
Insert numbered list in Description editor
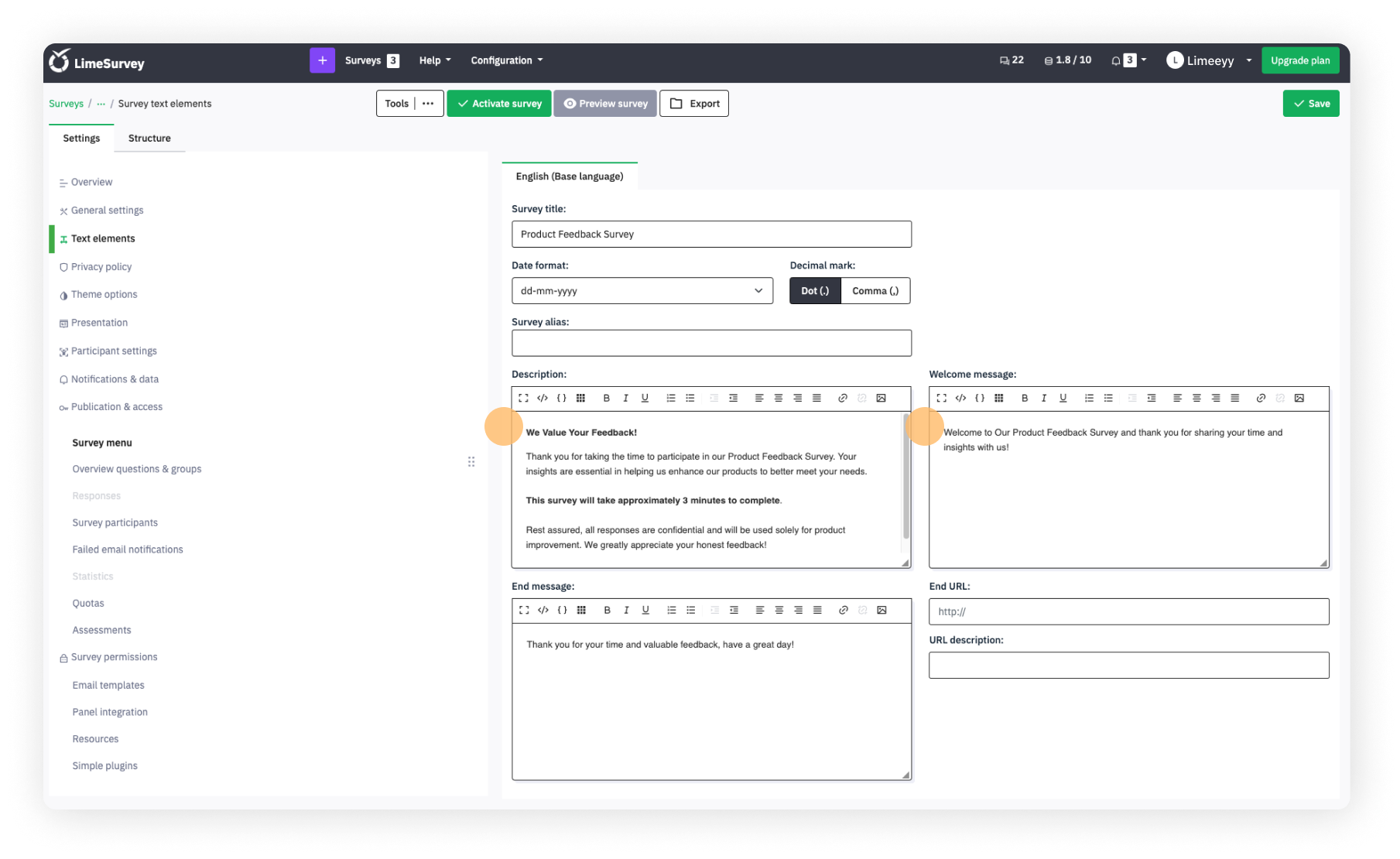[x=671, y=398]
